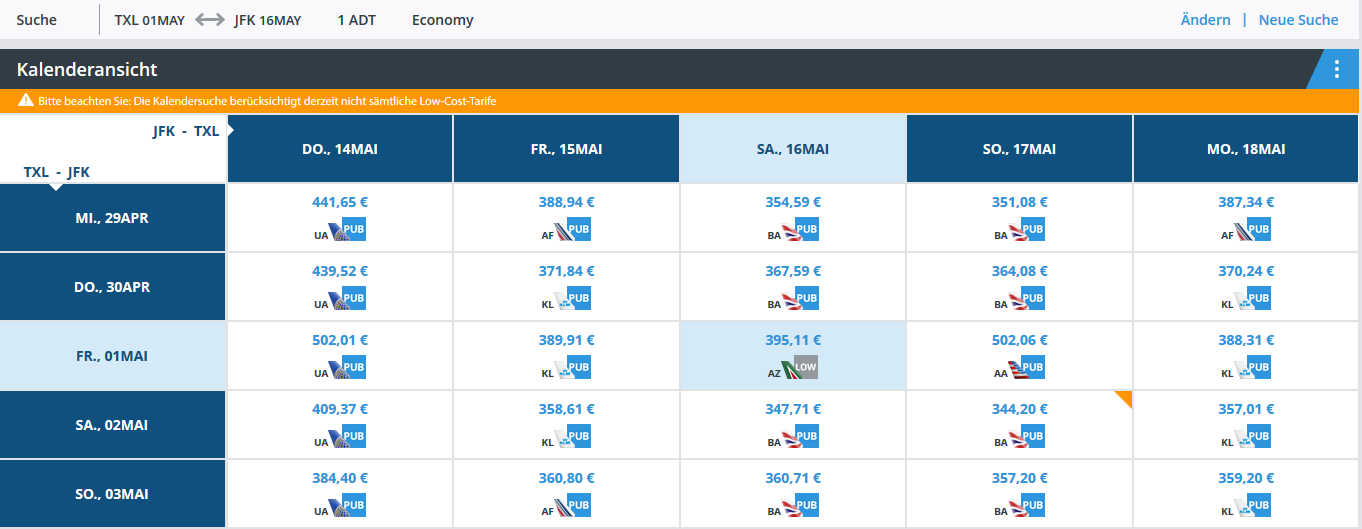Select outbound date row FR., 01MAI
This screenshot has width=1362, height=529.
tap(113, 356)
